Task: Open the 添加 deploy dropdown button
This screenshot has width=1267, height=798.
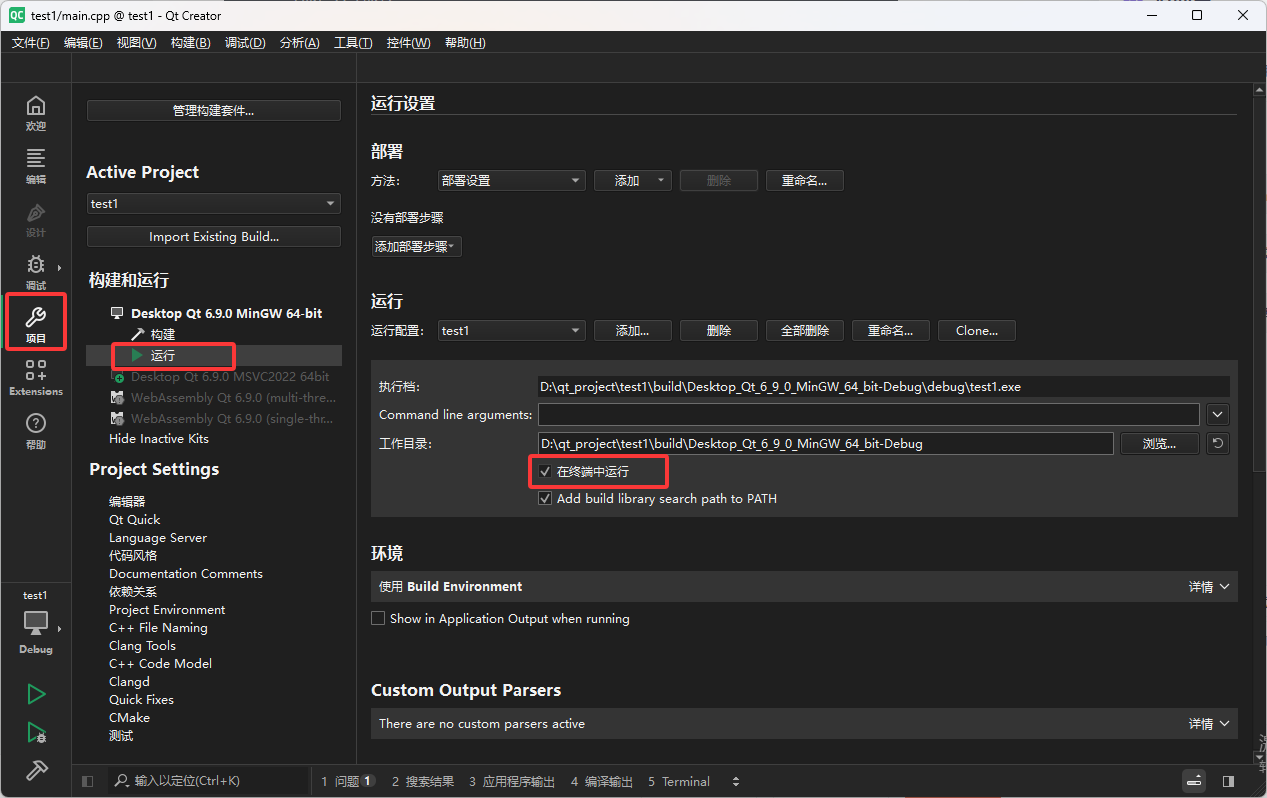Action: (631, 181)
